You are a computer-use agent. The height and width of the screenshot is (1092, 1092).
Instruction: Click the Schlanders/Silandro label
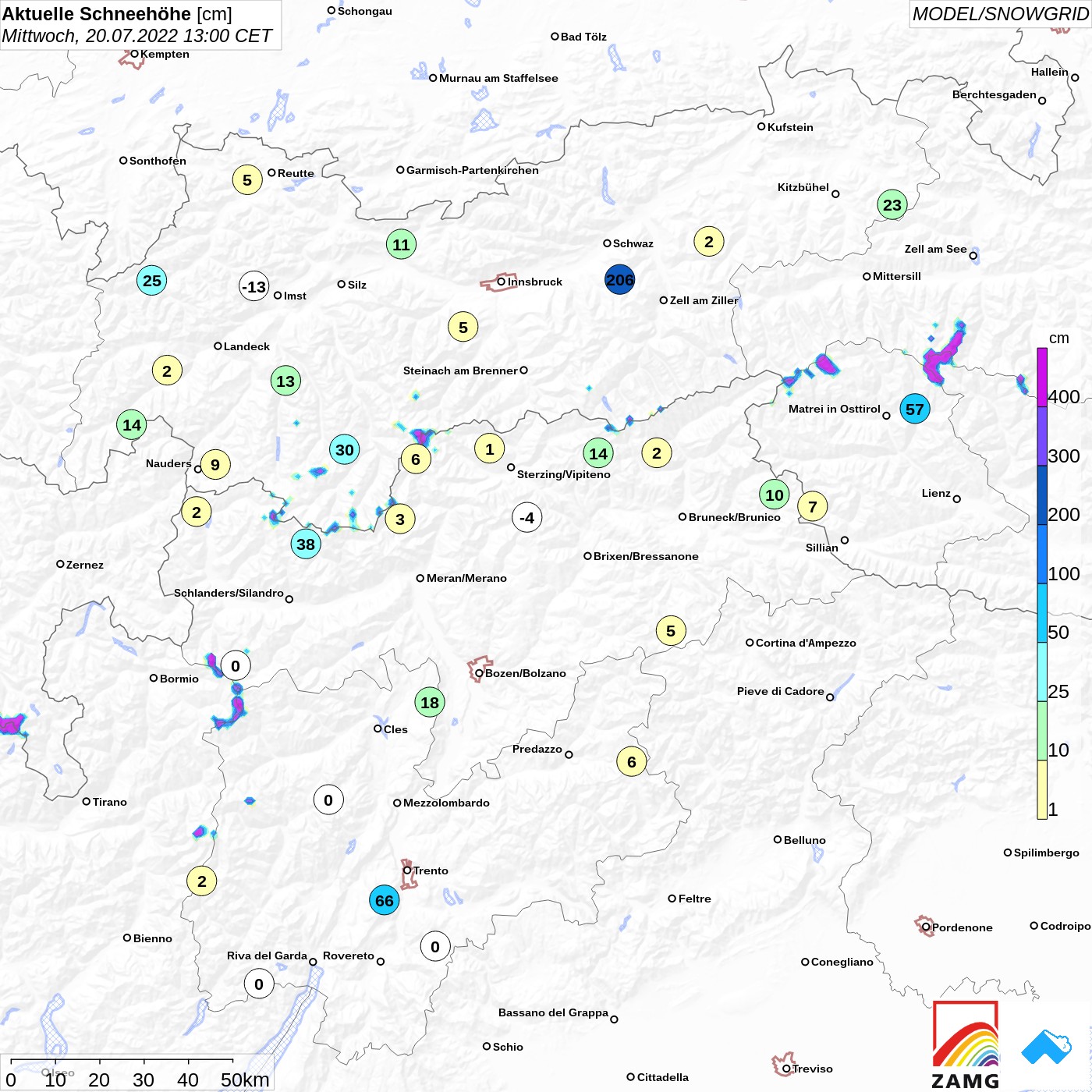[x=229, y=593]
